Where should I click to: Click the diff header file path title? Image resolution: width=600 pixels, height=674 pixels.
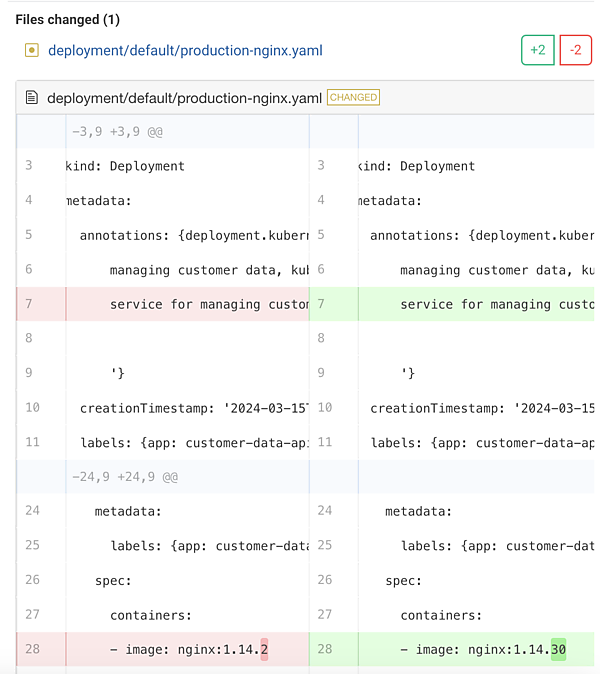click(184, 98)
